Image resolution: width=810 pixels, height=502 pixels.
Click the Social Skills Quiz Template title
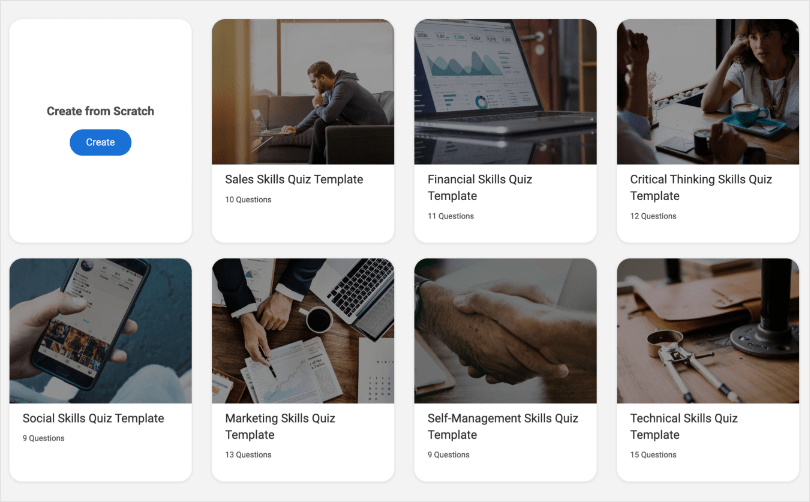93,418
